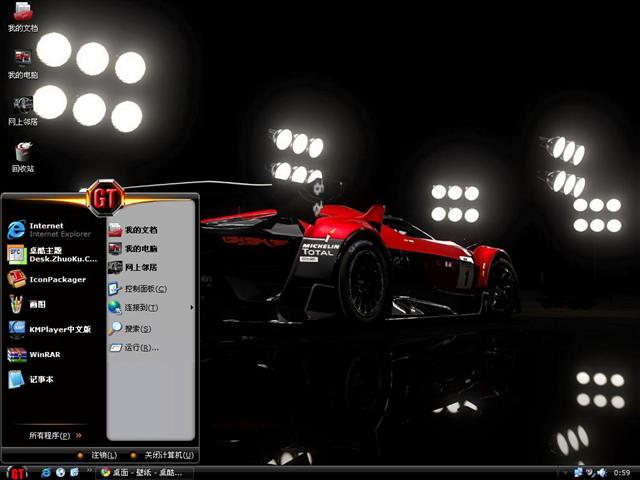The width and height of the screenshot is (640, 480).
Task: Click the GT start button on taskbar
Action: pos(17,473)
